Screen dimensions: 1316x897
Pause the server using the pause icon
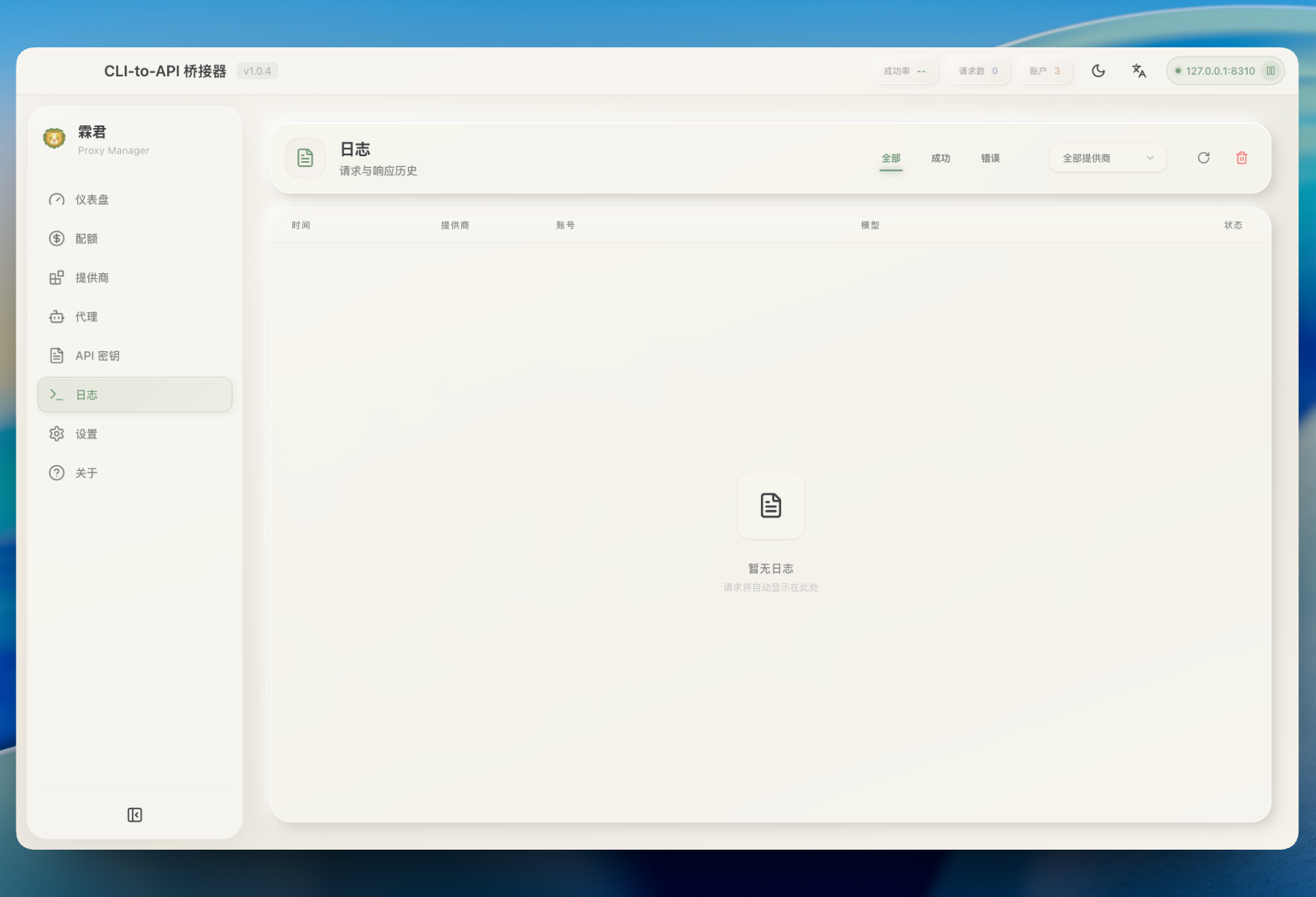(1270, 71)
